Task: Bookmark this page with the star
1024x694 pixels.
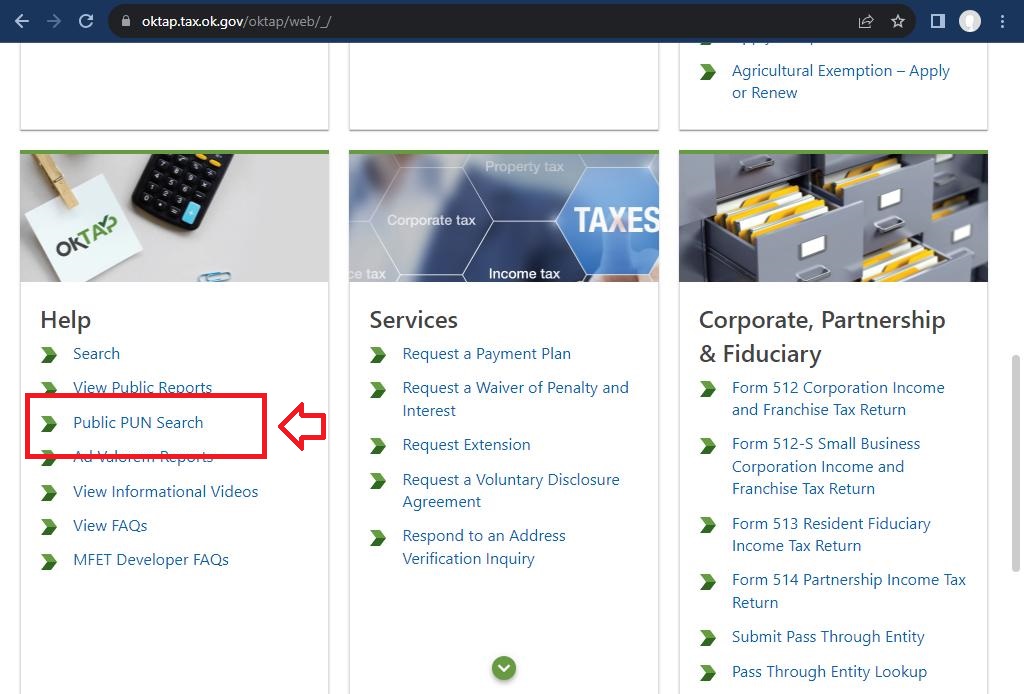Action: [898, 22]
